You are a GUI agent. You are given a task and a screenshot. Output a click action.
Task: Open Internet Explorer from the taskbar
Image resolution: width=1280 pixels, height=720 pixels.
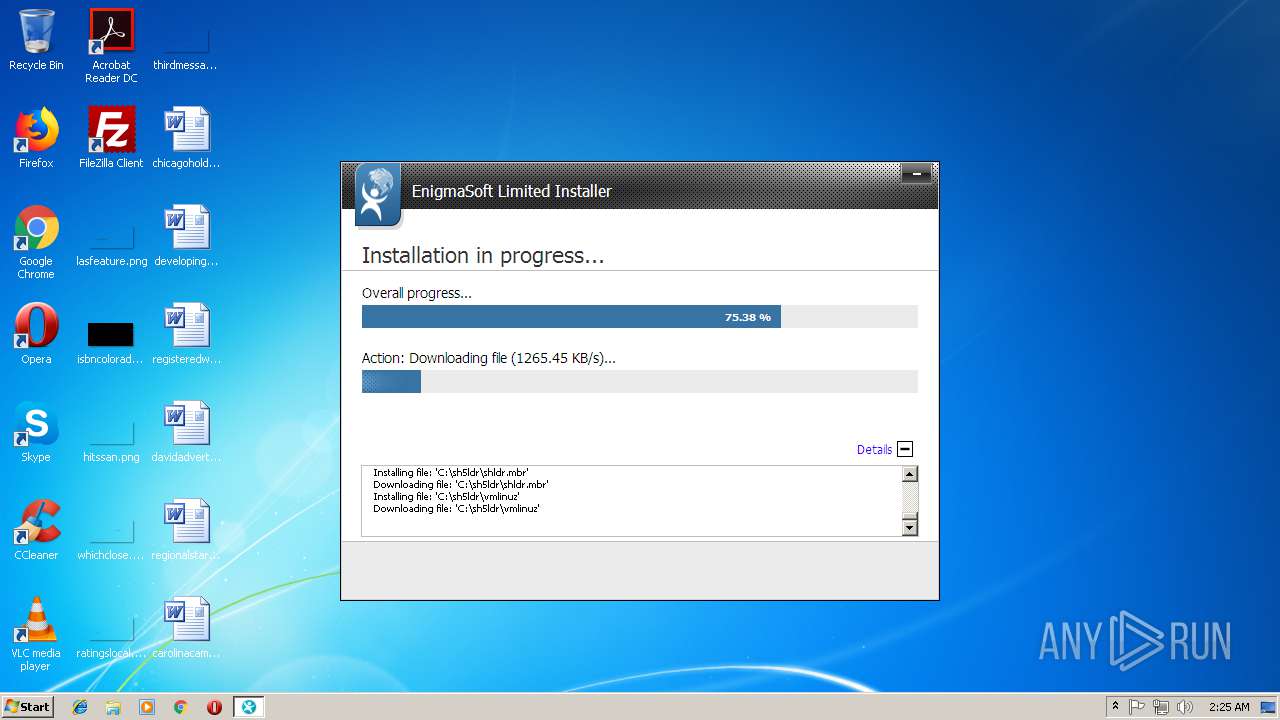coord(80,707)
